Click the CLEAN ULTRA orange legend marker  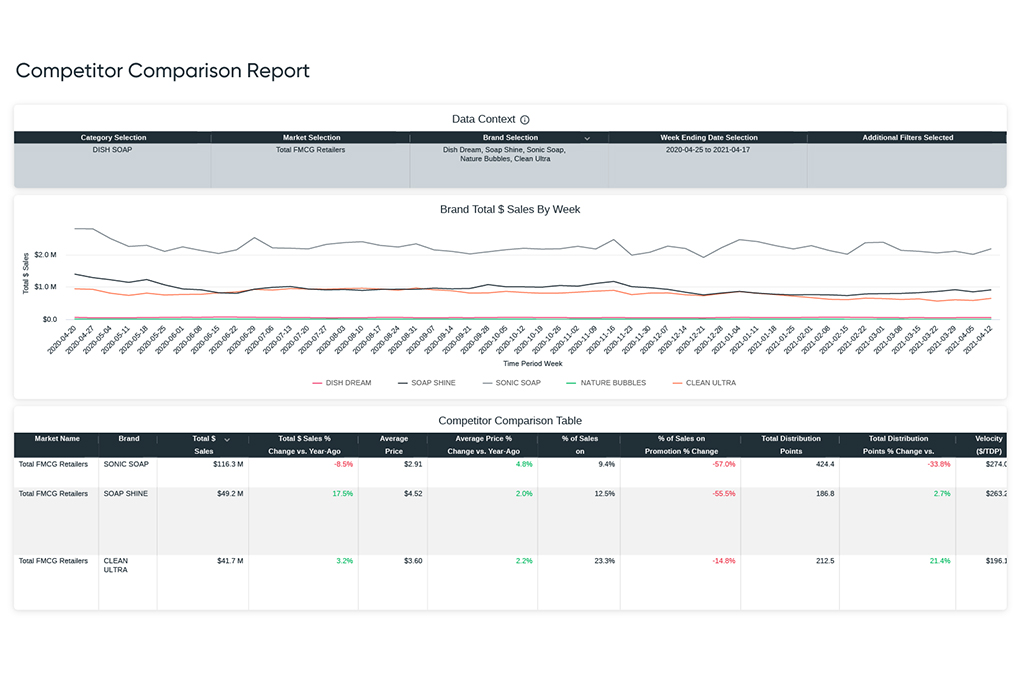677,383
